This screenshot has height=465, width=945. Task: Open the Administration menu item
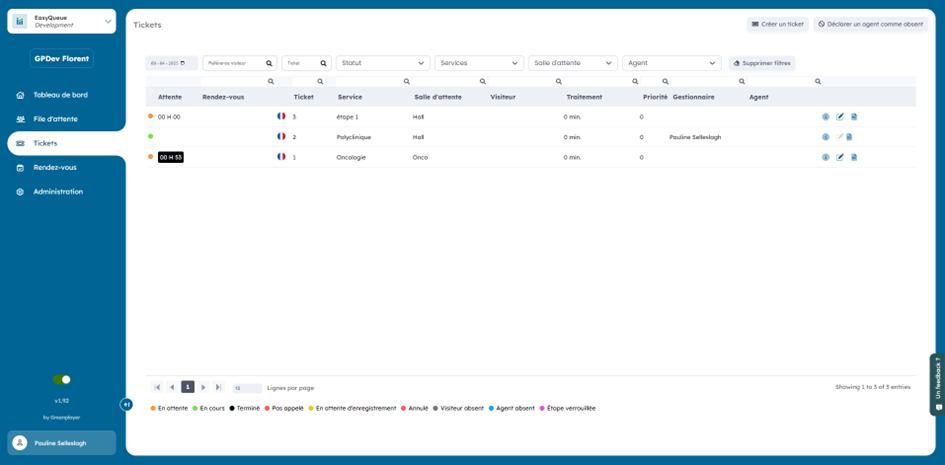tap(58, 192)
